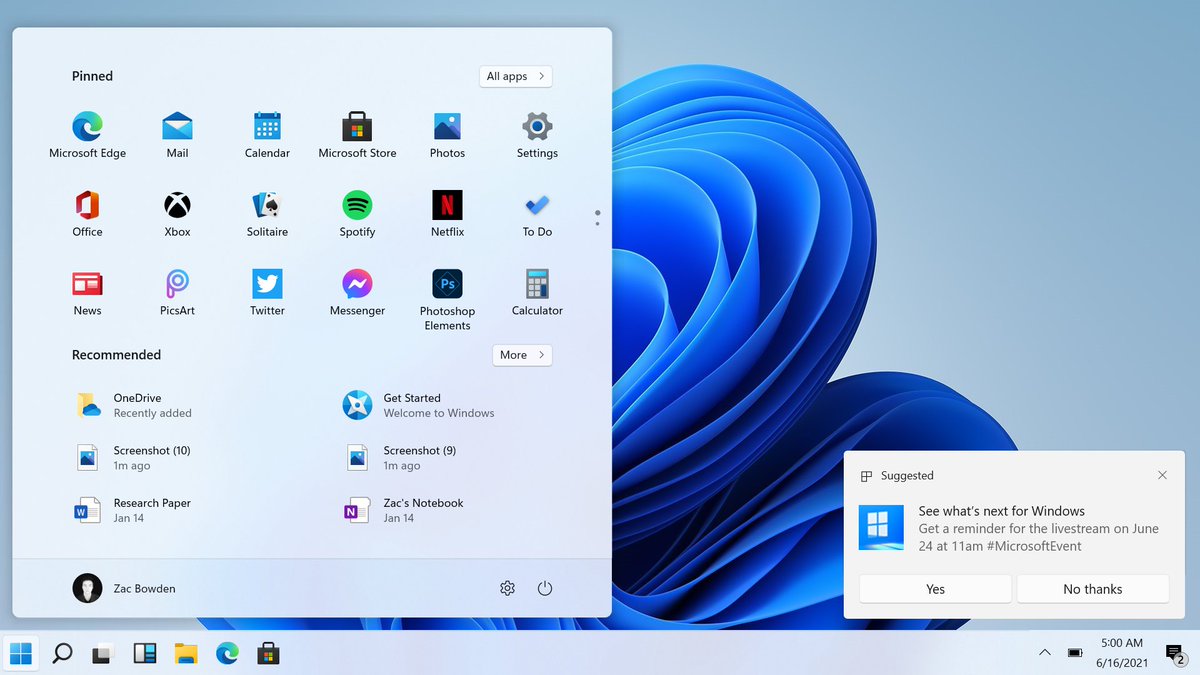Open the News app
This screenshot has height=675, width=1200.
coord(87,293)
